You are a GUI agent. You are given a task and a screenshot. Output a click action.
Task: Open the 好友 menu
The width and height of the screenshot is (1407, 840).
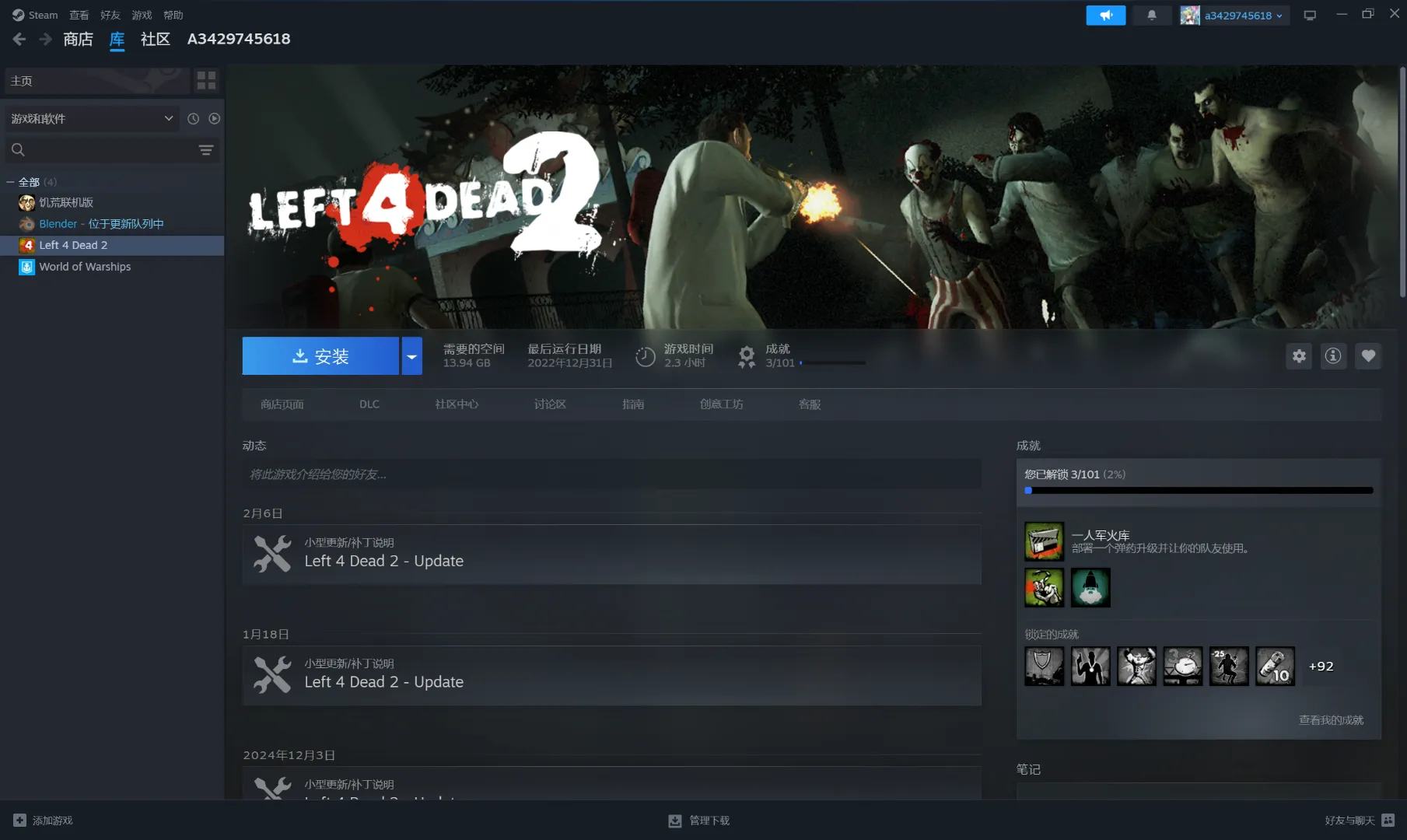tap(110, 15)
